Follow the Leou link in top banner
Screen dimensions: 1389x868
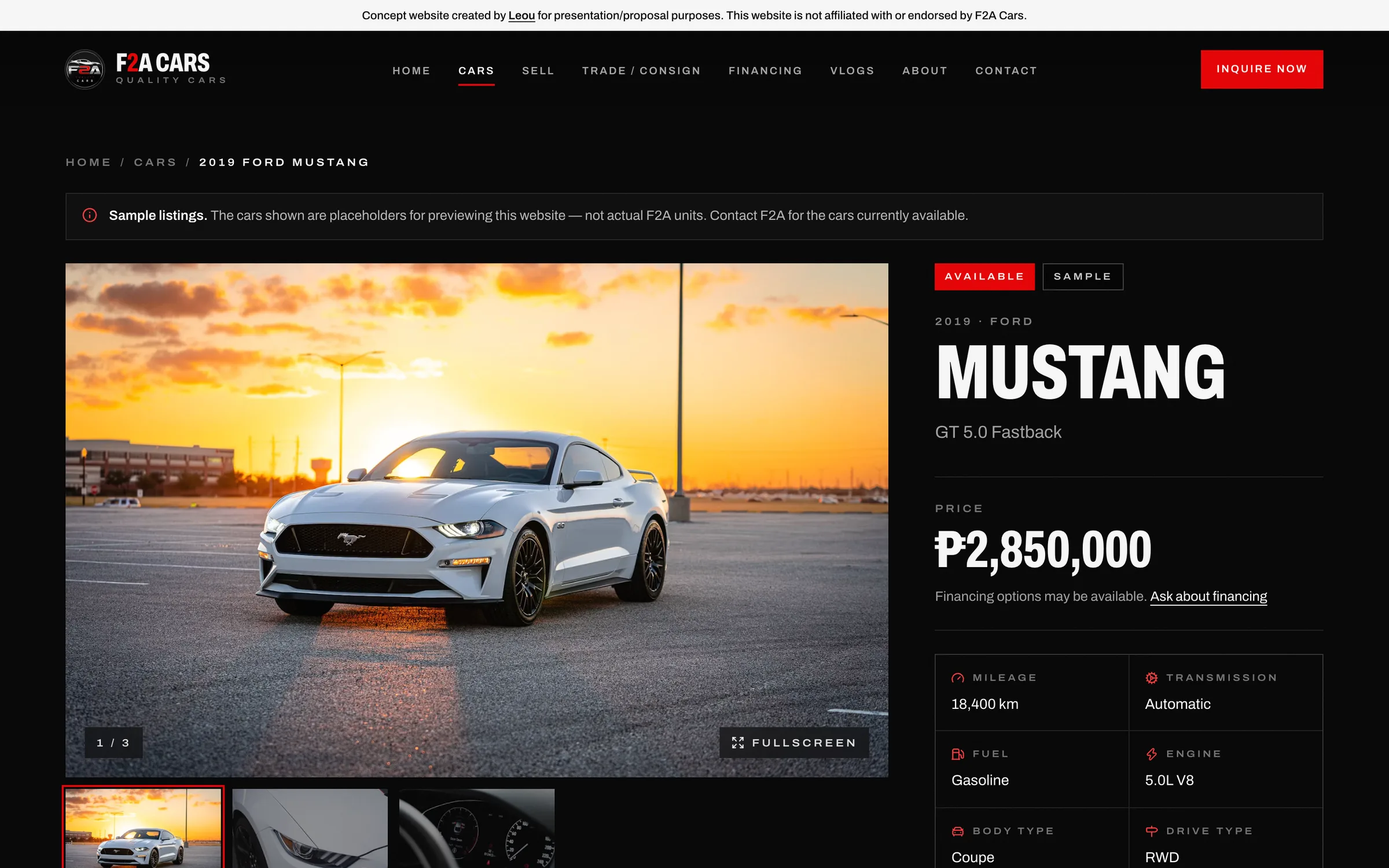tap(521, 16)
